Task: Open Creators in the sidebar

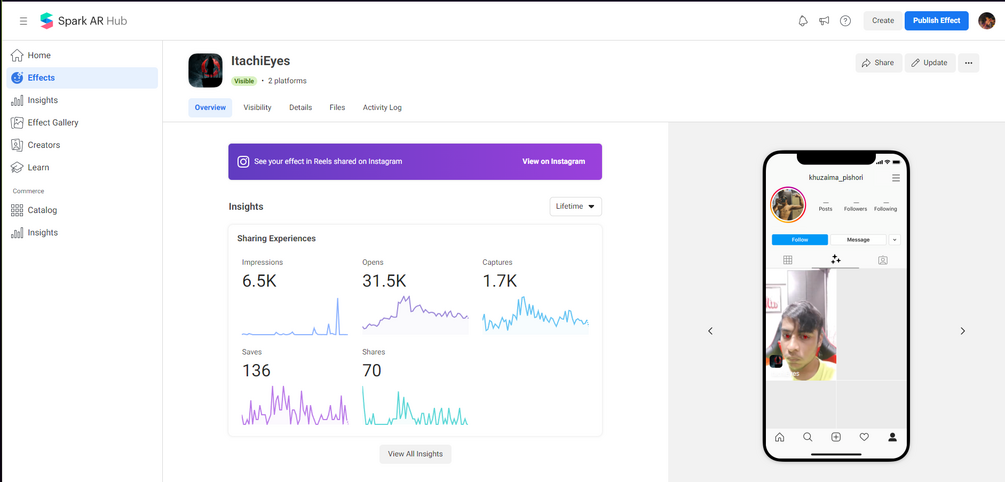Action: click(44, 145)
